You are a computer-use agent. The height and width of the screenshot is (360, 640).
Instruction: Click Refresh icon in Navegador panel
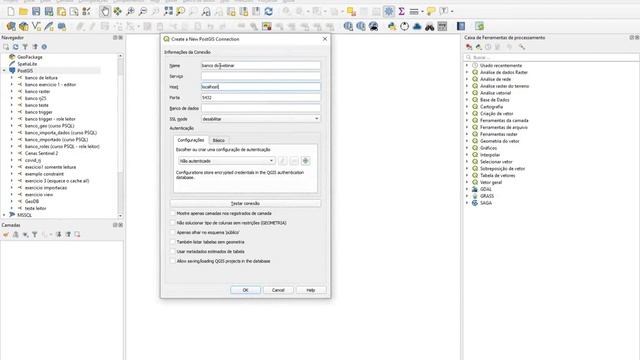16,47
